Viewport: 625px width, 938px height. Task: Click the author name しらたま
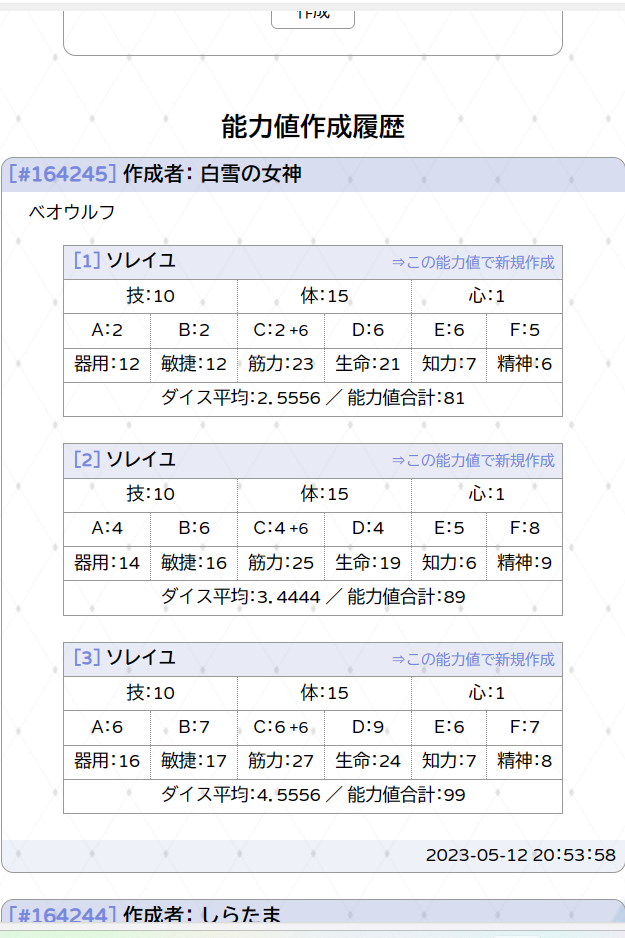240,914
